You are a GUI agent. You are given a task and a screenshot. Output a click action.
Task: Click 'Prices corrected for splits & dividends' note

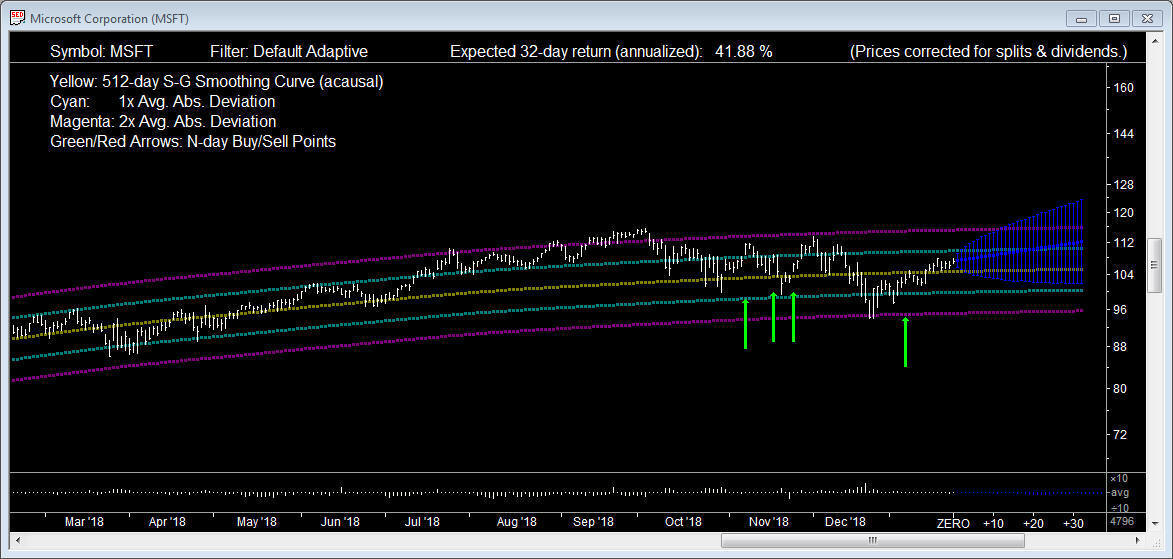click(x=988, y=52)
